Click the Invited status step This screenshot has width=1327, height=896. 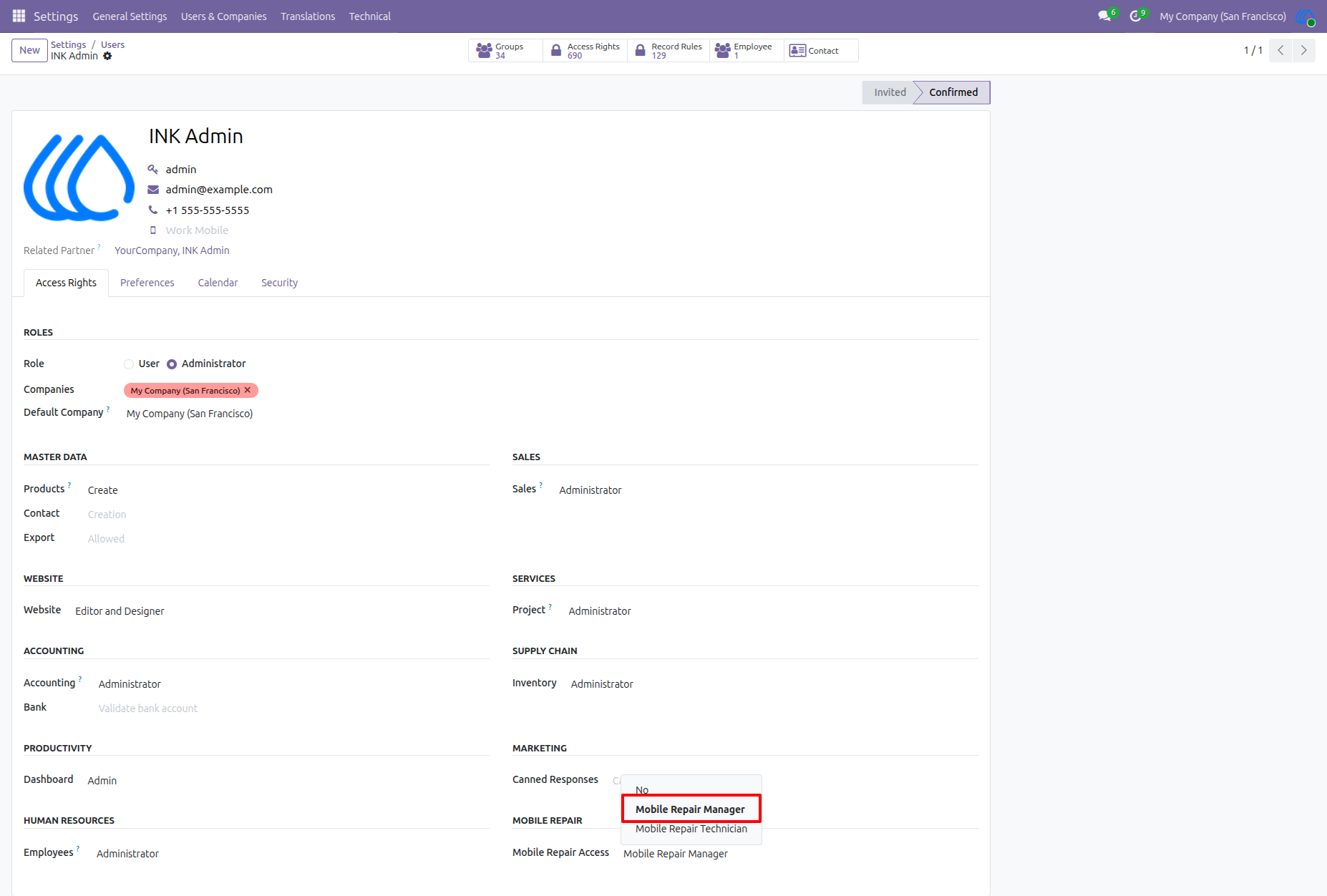click(x=890, y=92)
